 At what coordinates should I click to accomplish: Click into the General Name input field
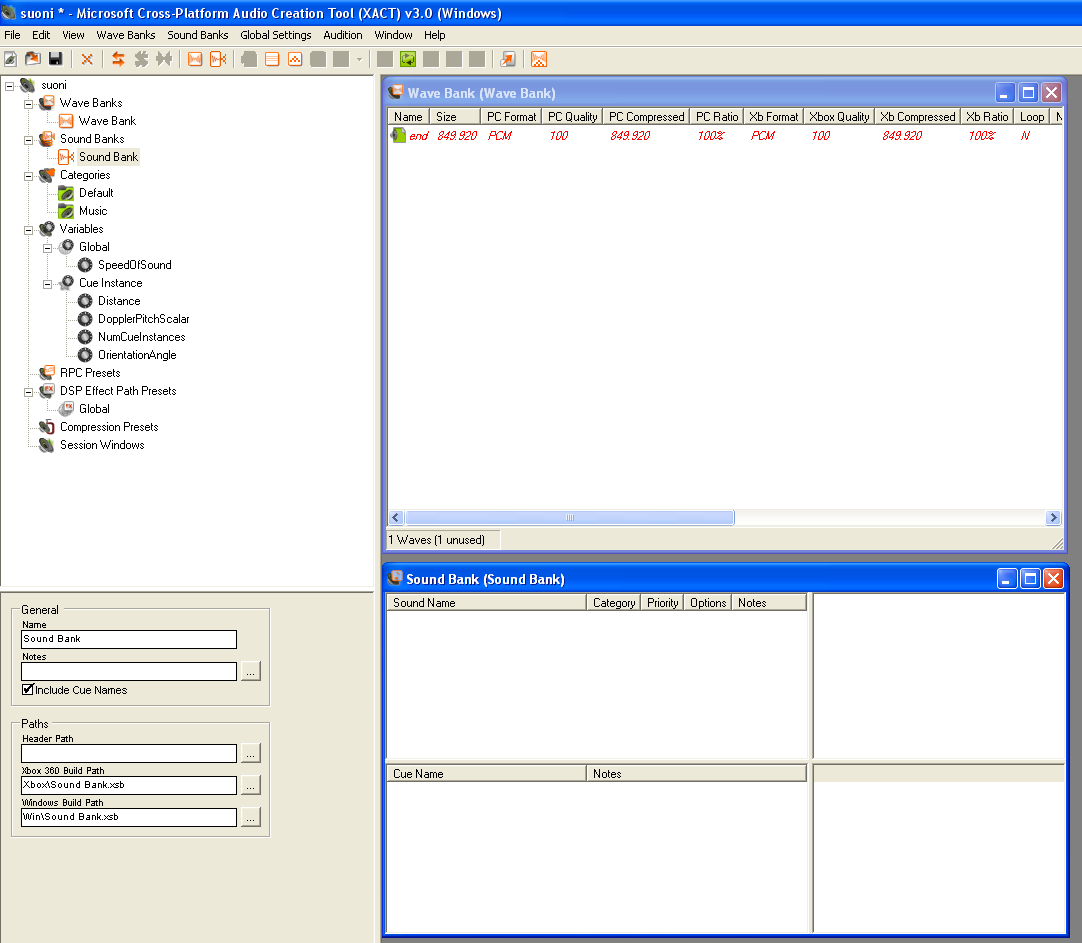pyautogui.click(x=129, y=639)
